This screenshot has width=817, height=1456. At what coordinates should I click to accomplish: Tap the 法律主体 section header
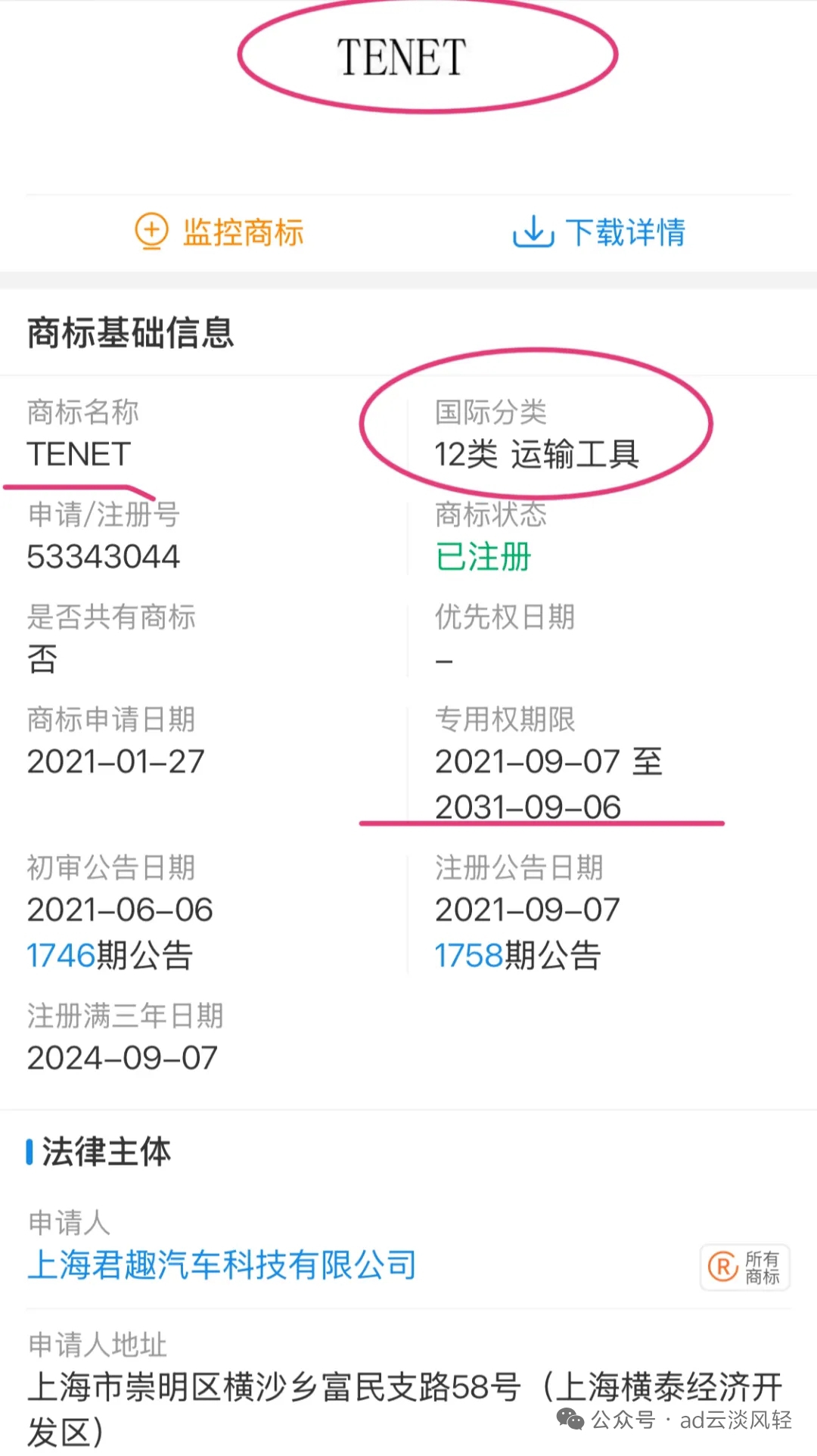(x=107, y=1152)
